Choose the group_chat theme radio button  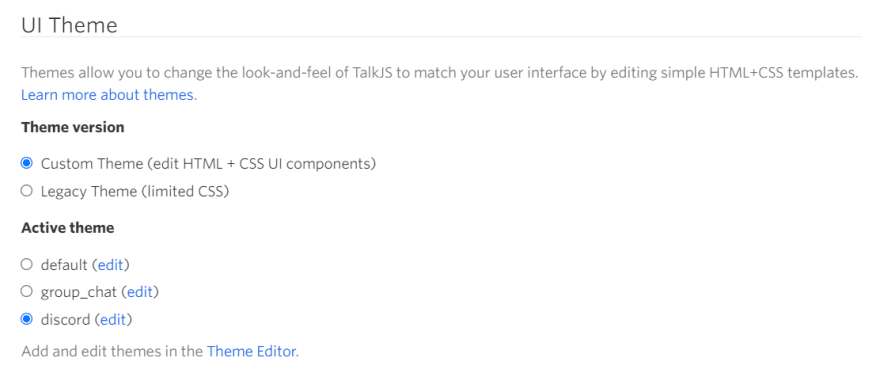pyautogui.click(x=26, y=292)
